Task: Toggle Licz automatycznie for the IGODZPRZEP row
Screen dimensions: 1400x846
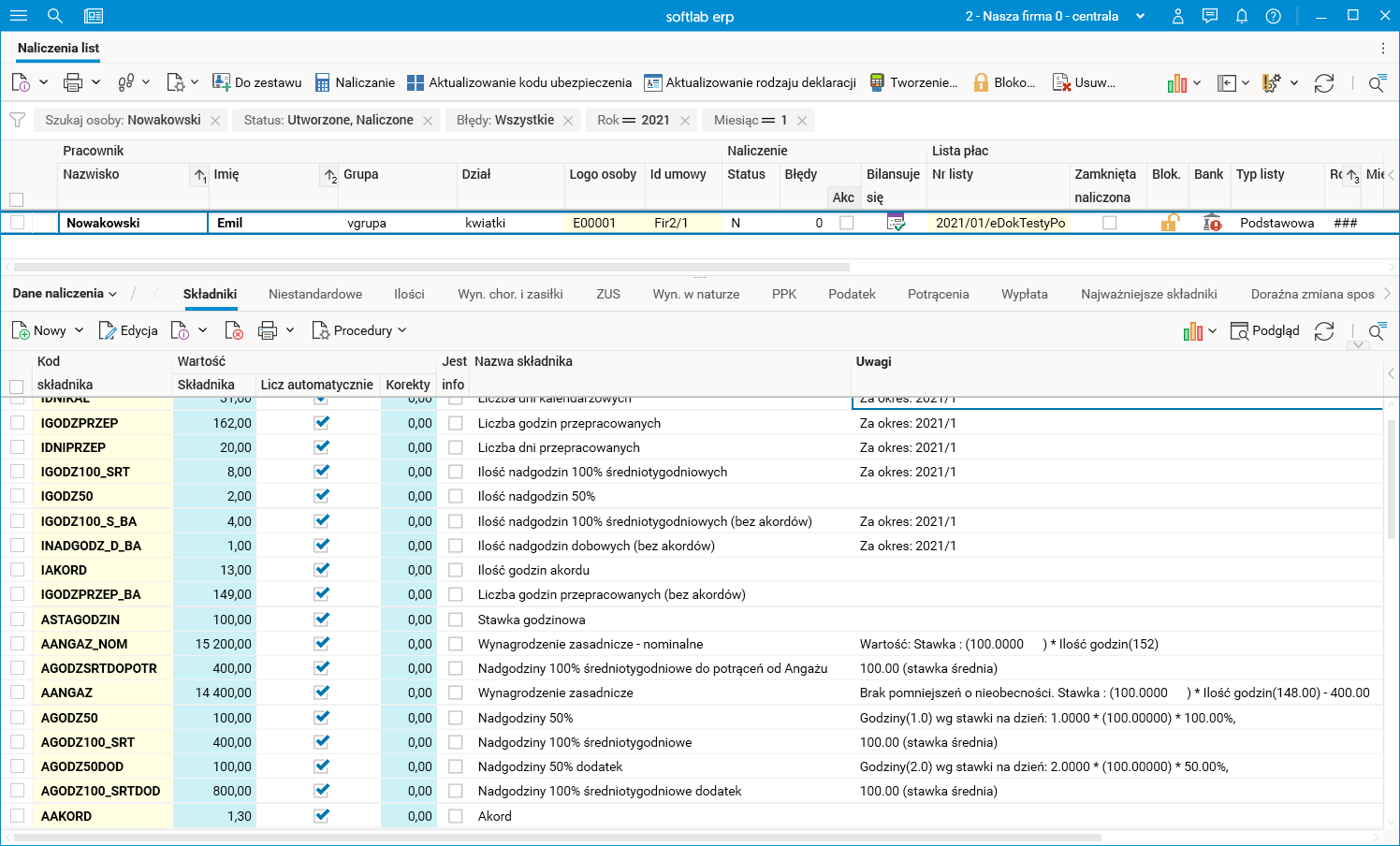Action: tap(322, 423)
